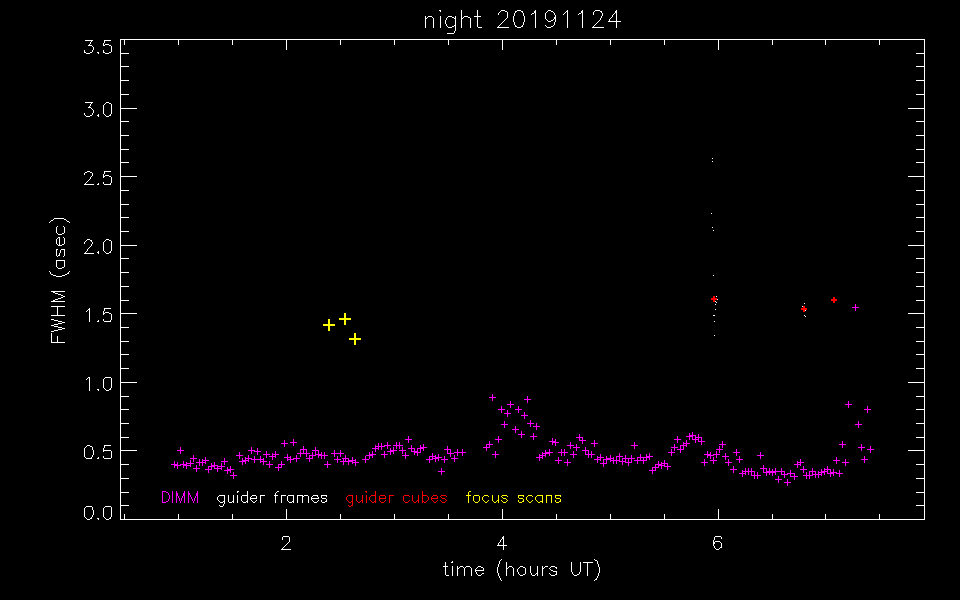Viewport: 960px width, 600px height.
Task: Click the y-axis tick label "0.5"
Action: point(99,453)
